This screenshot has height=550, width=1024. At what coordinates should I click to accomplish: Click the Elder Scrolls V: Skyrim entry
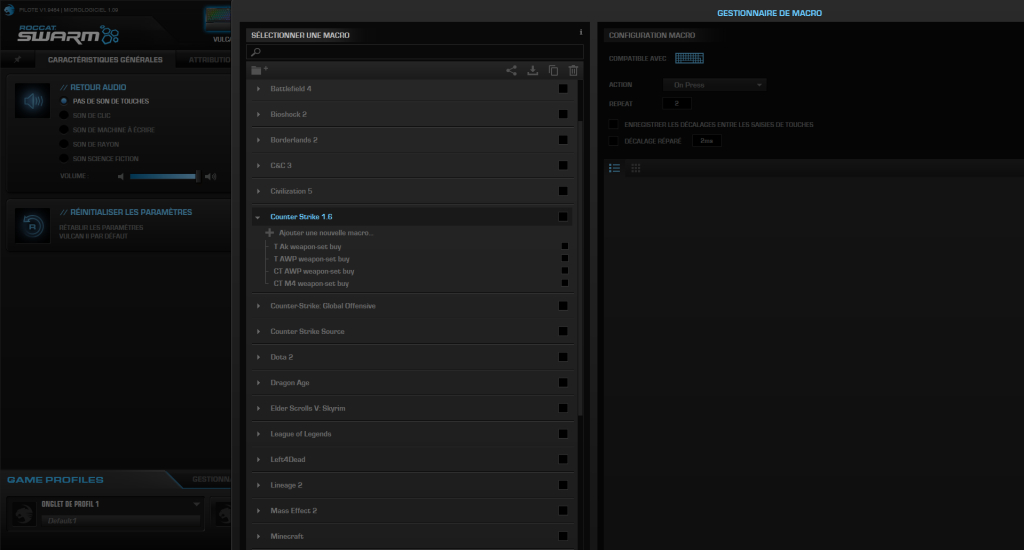coord(412,408)
